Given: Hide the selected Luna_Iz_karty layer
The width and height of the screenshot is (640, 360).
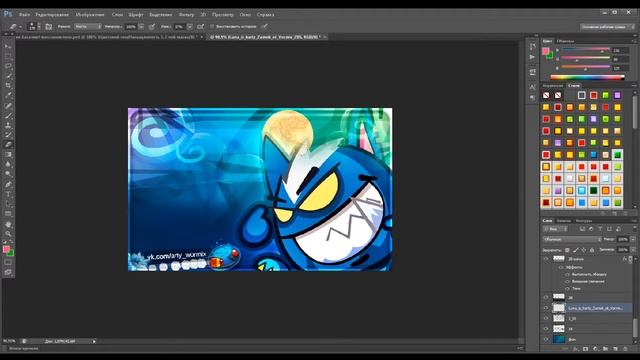Looking at the screenshot, I should click(546, 308).
